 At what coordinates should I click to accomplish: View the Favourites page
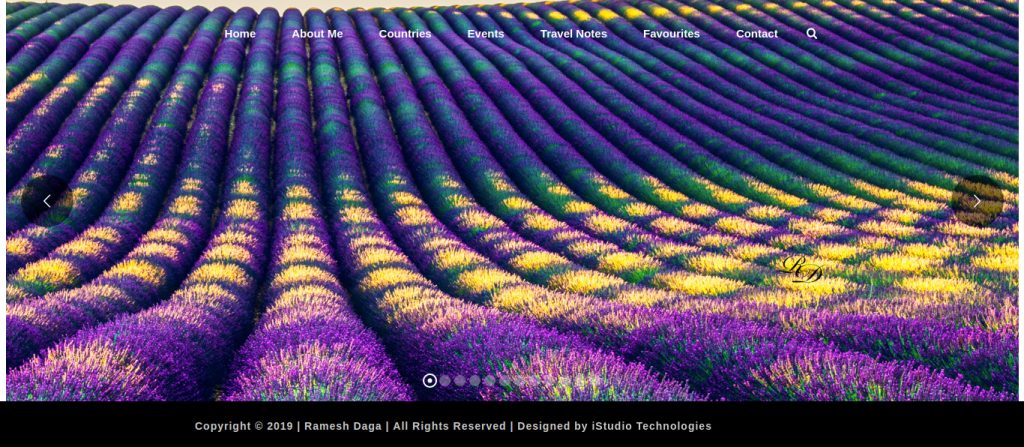click(671, 34)
